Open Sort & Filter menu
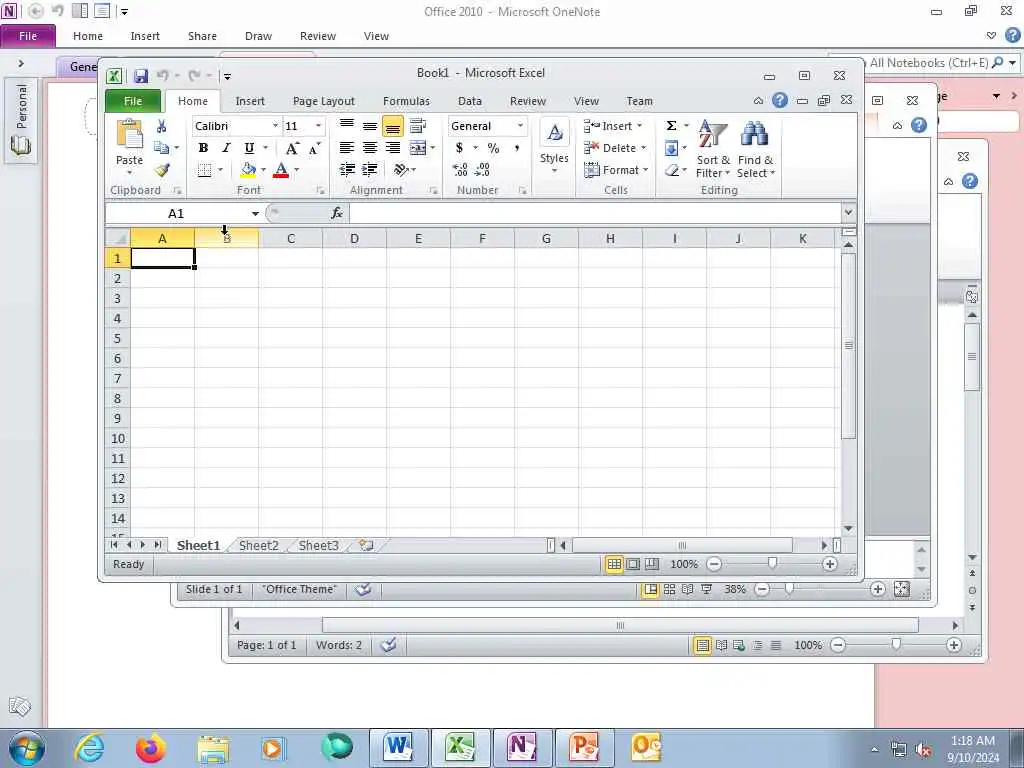 click(712, 149)
